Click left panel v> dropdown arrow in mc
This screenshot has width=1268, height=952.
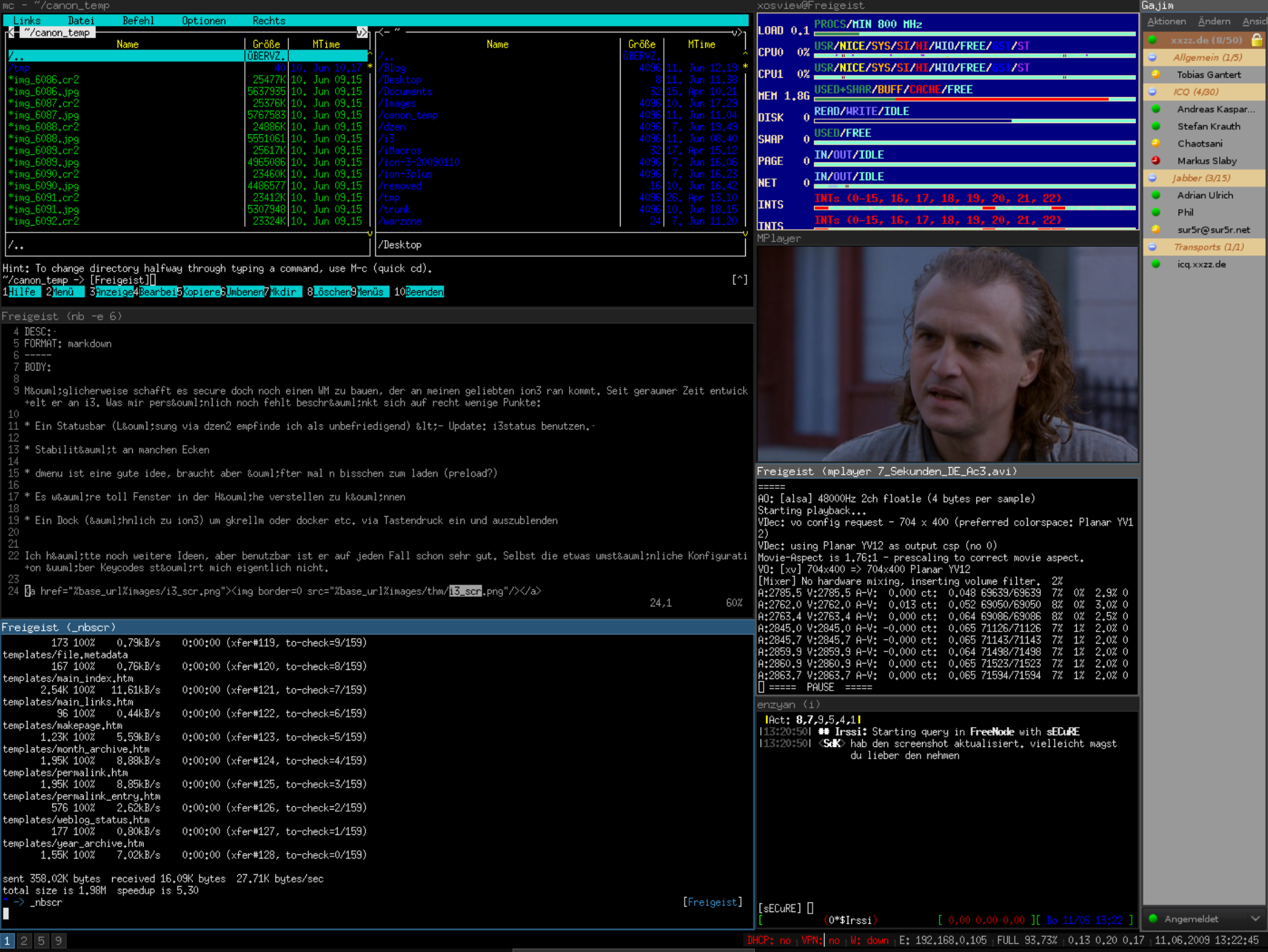[362, 32]
